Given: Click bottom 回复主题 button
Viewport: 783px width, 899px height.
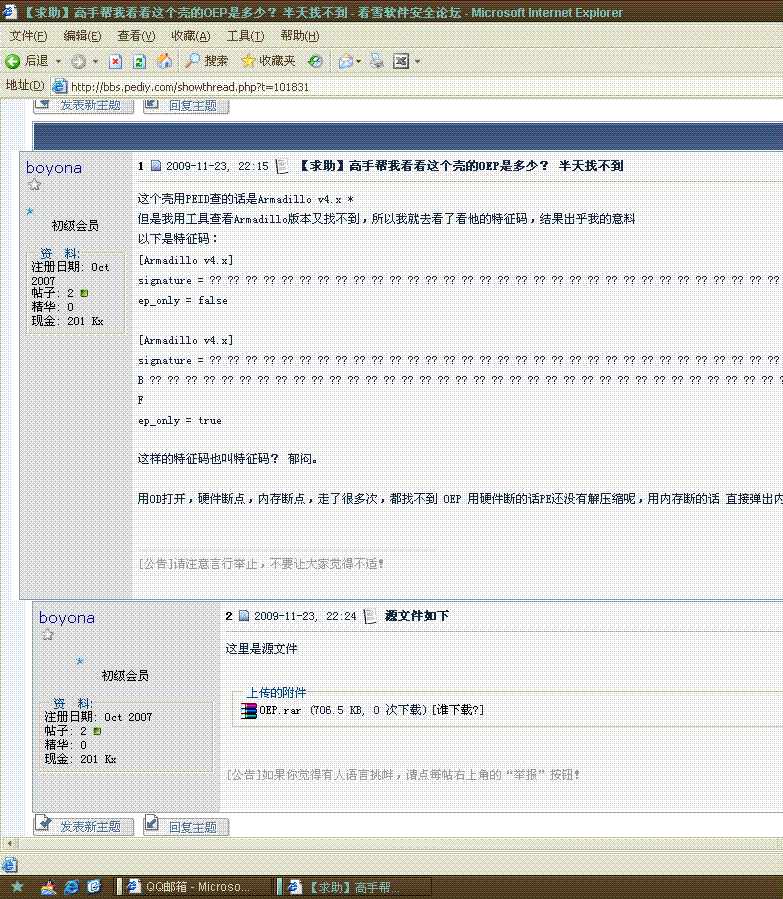Looking at the screenshot, I should point(186,826).
